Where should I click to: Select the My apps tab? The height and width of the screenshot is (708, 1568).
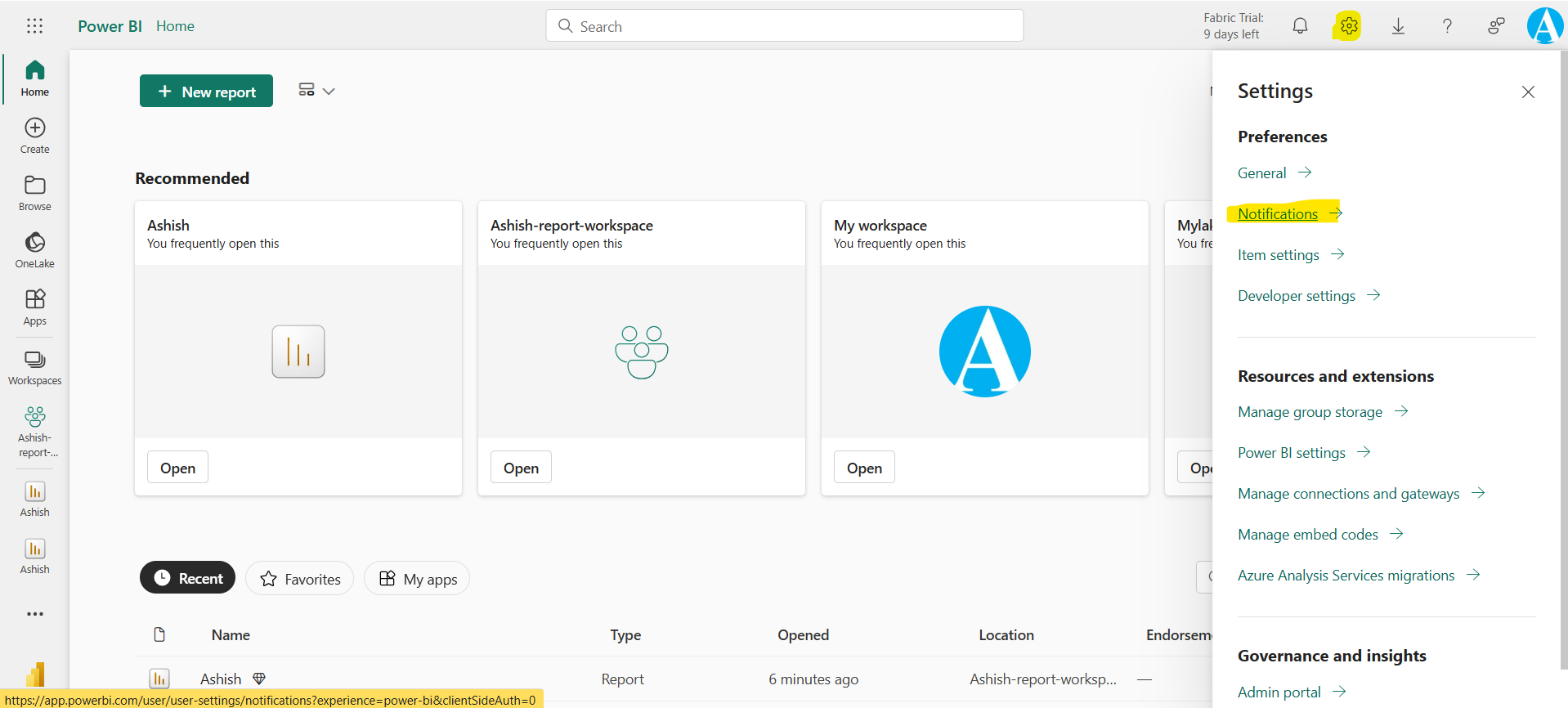coord(417,579)
